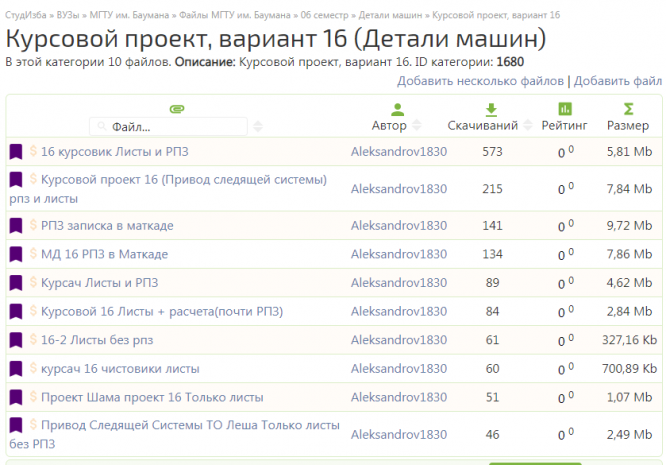Click dollar icon beside МД 16 РПЗ в Маткаде
The height and width of the screenshot is (465, 666).
point(33,253)
